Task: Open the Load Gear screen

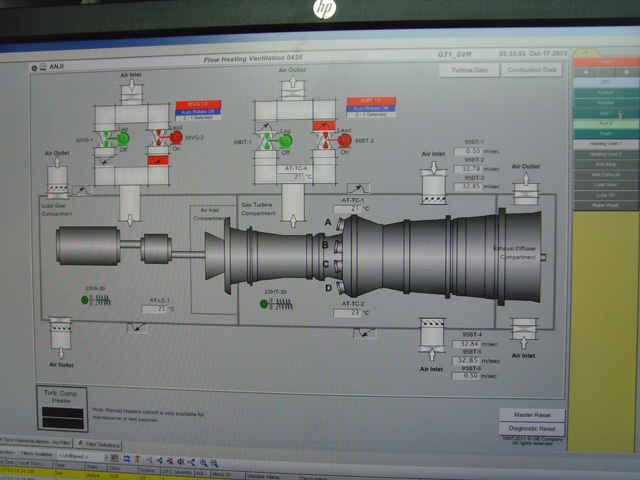Action: click(606, 185)
